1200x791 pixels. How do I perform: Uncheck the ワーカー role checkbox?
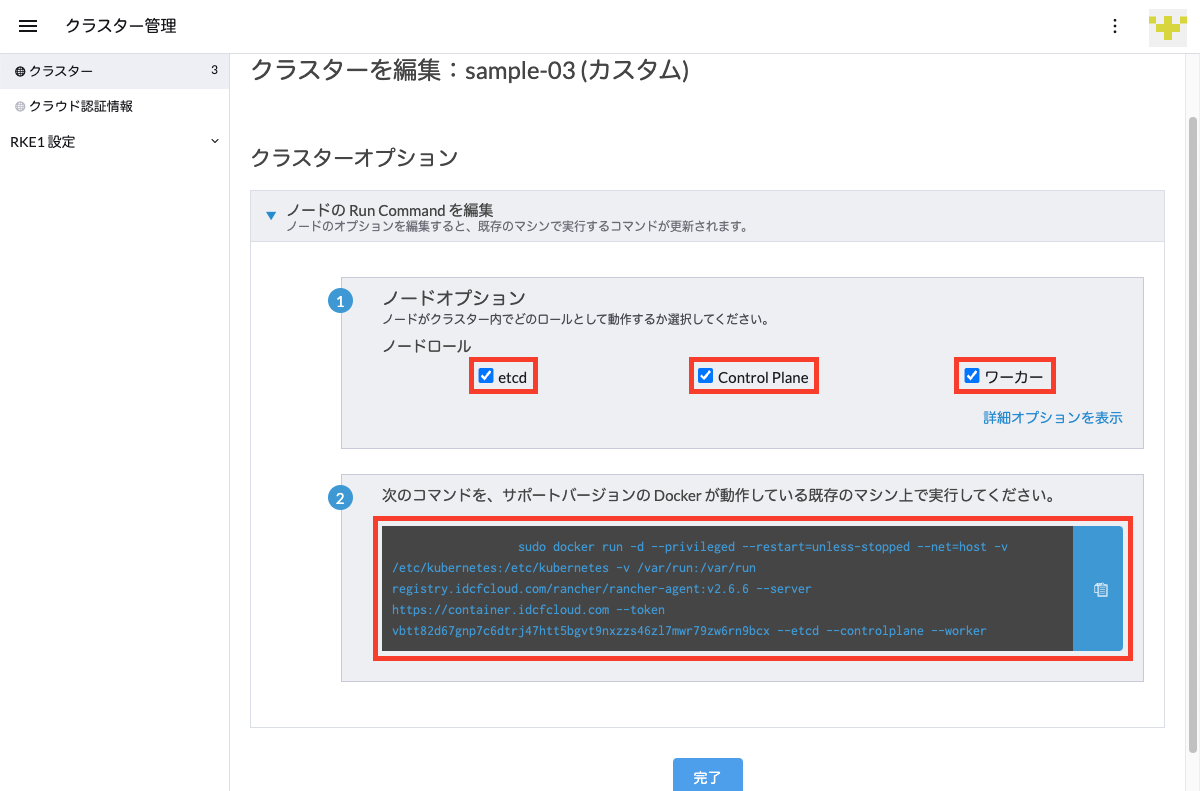pos(972,376)
